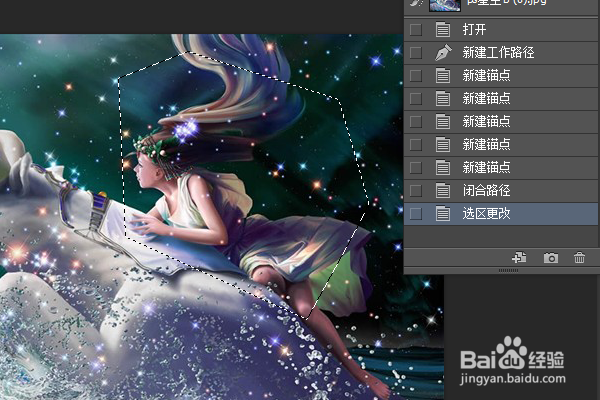
Task: Select the 新建锚点 state directly below 新建工作路径
Action: click(x=501, y=75)
